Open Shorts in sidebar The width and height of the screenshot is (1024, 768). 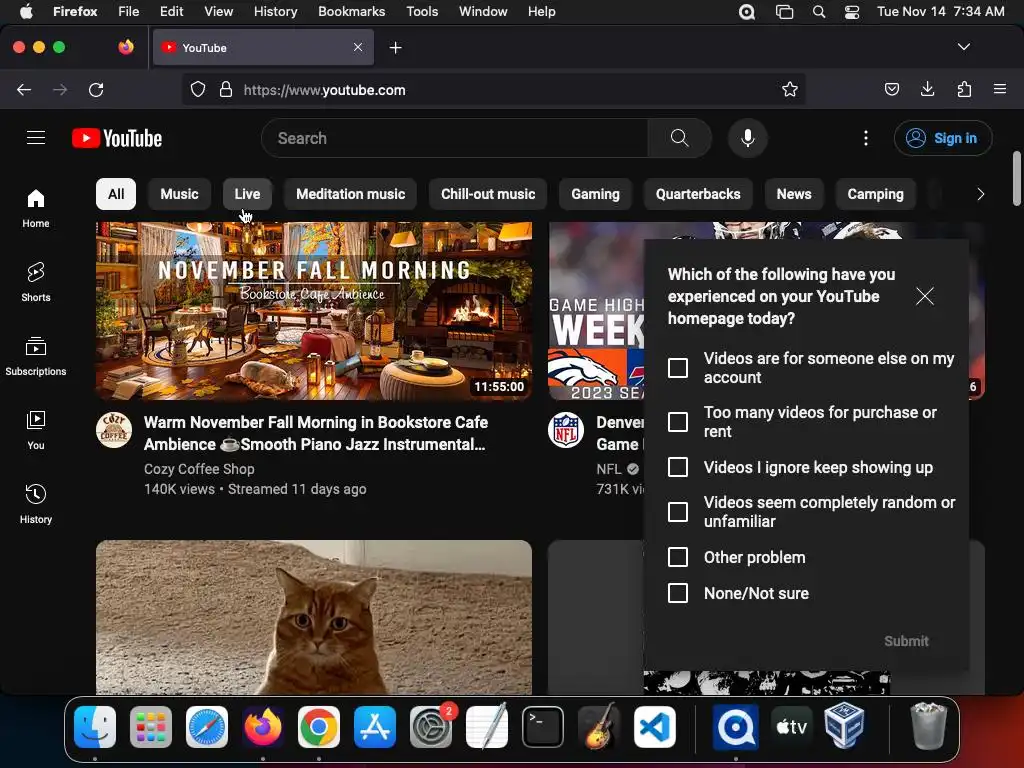pyautogui.click(x=36, y=282)
